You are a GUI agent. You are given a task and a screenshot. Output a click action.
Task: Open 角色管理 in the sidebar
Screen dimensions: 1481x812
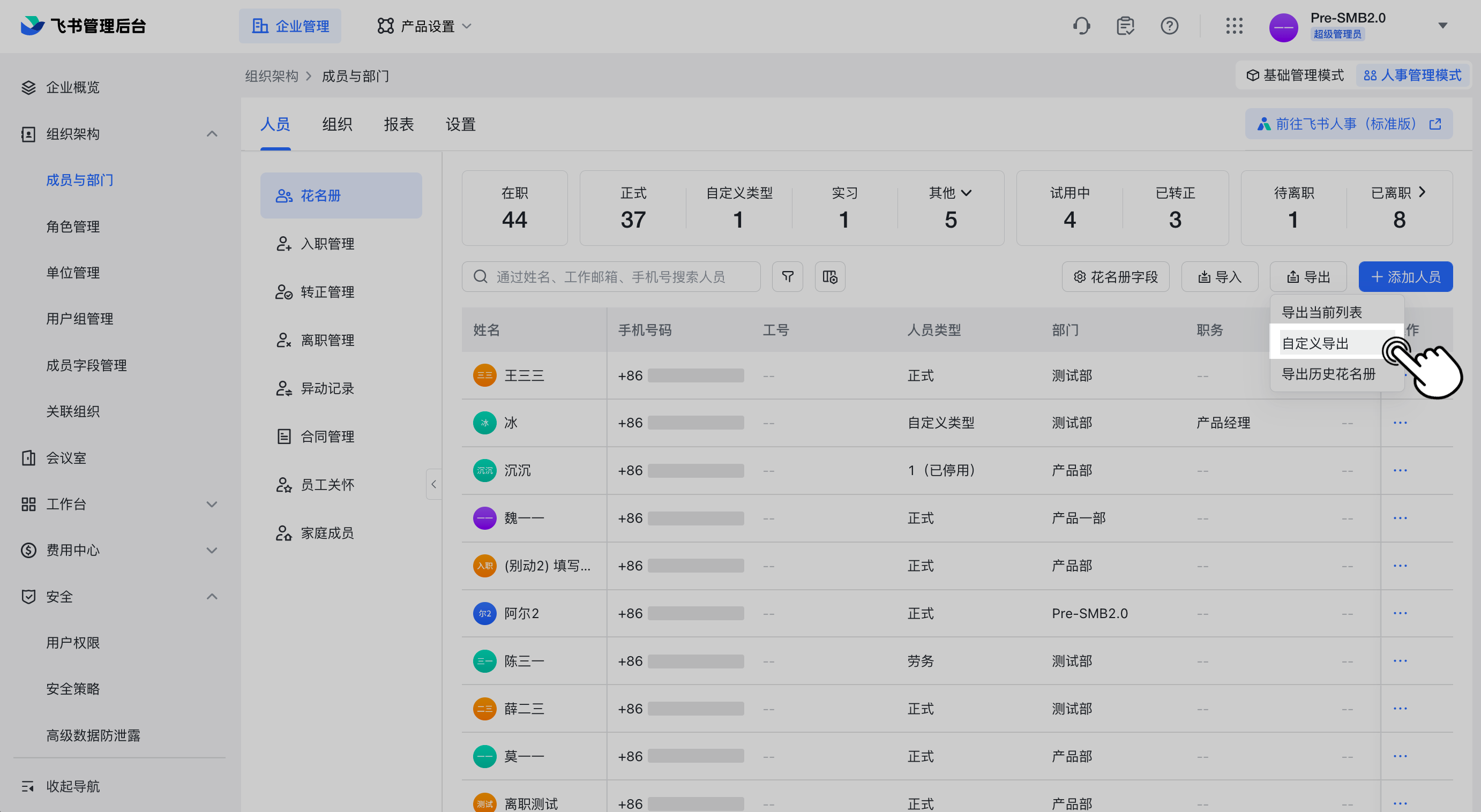click(x=73, y=227)
